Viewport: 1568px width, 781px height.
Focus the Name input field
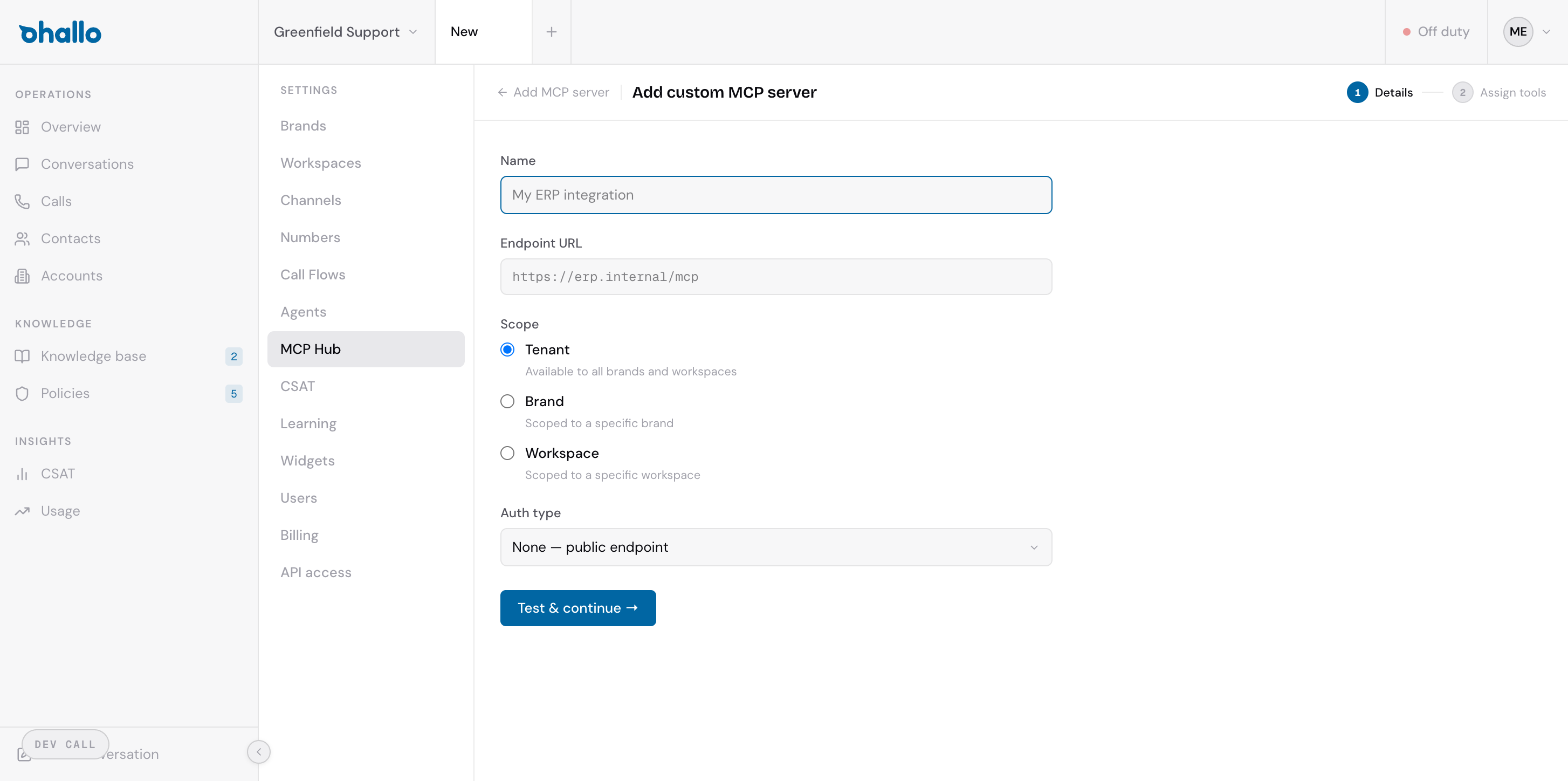pos(775,195)
